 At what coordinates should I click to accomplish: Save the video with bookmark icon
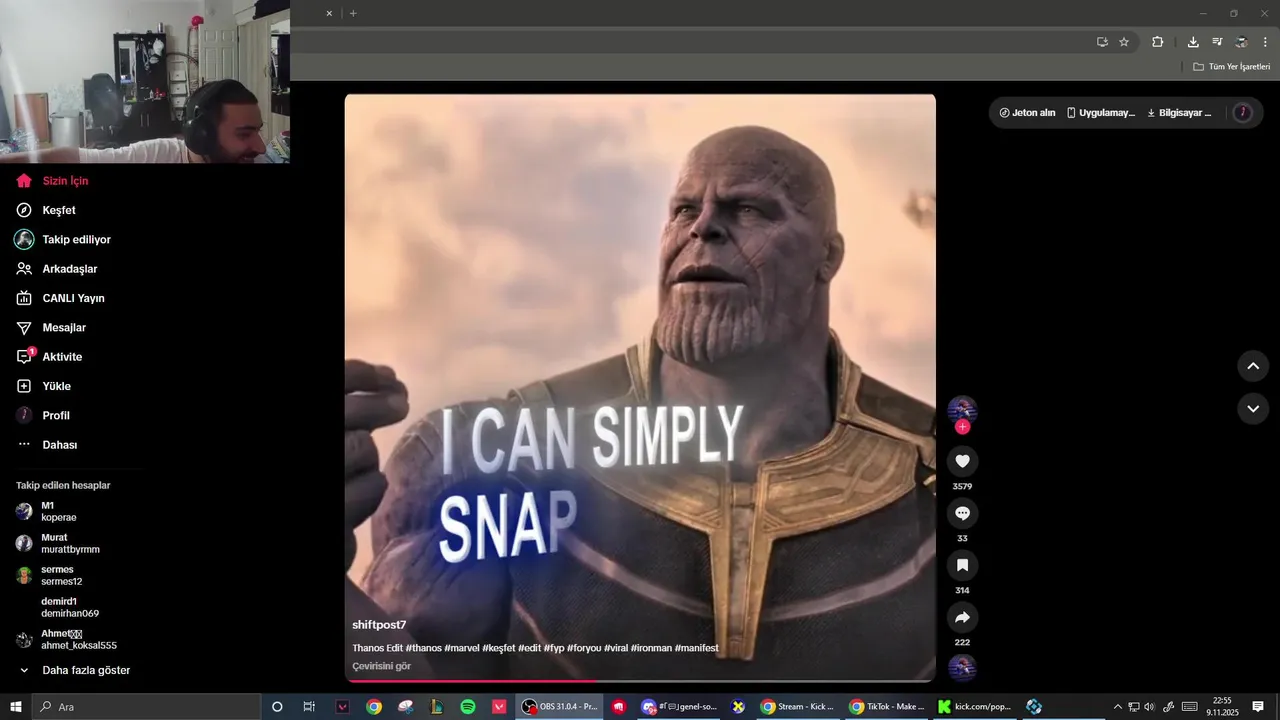tap(962, 565)
